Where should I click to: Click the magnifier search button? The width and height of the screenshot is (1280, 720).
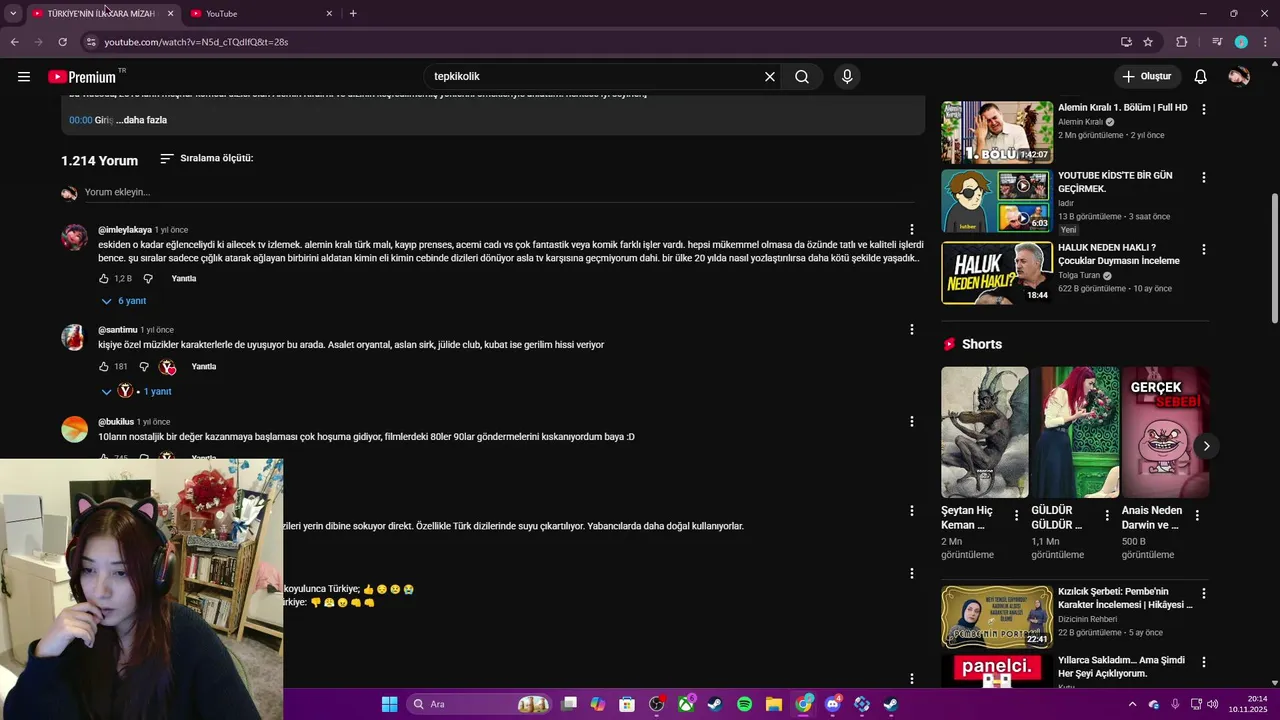802,76
